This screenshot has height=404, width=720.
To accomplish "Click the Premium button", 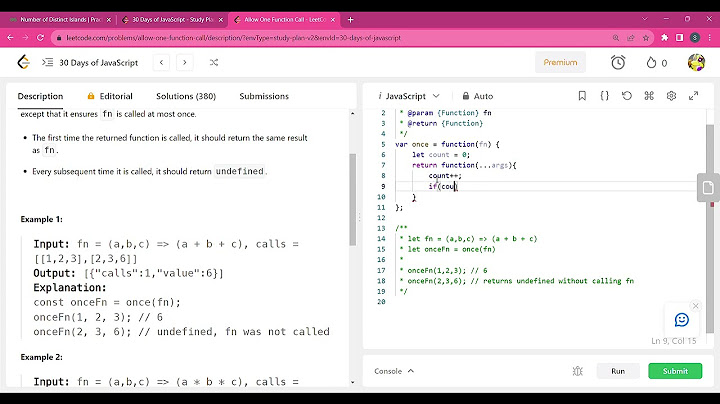I will pos(560,62).
